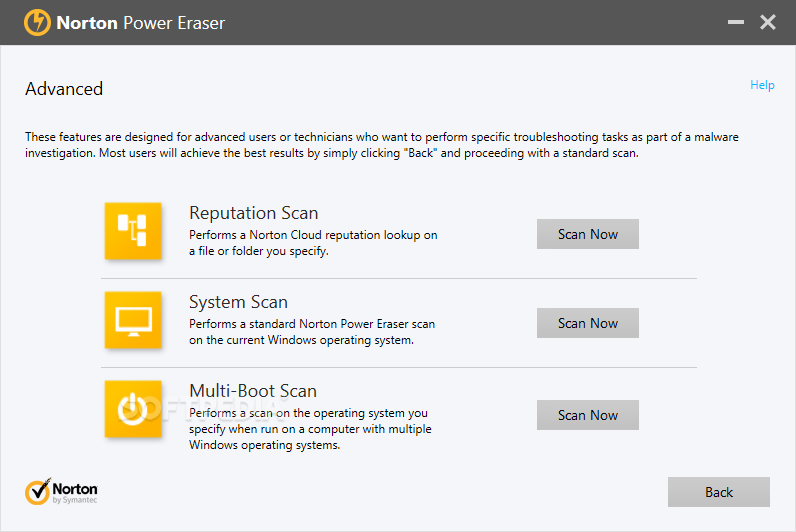Select the Multi-Boot Scan heading
The height and width of the screenshot is (532, 796).
253,391
